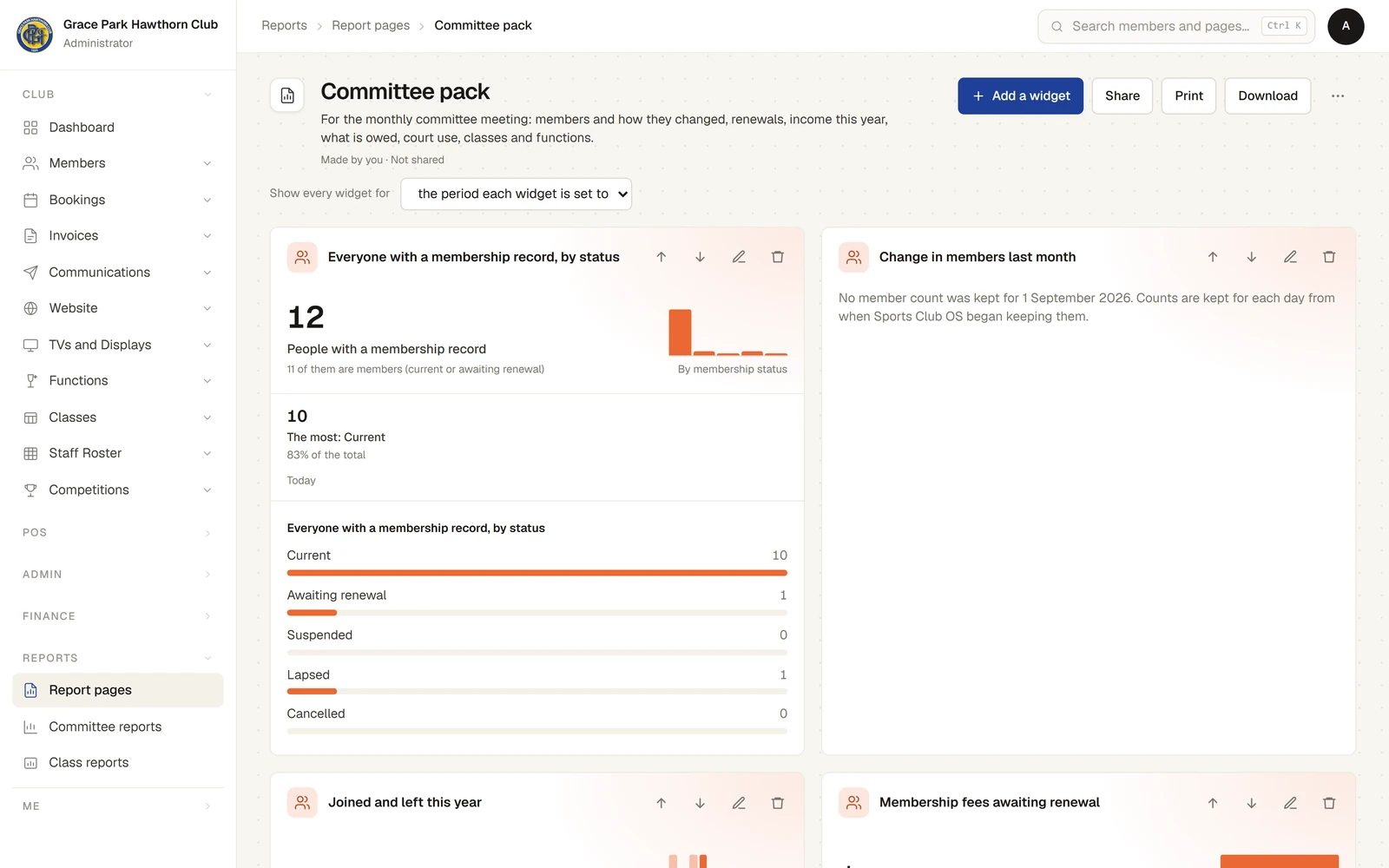The height and width of the screenshot is (868, 1389).
Task: Edit 'Change in members last month' widget
Action: [x=1290, y=257]
